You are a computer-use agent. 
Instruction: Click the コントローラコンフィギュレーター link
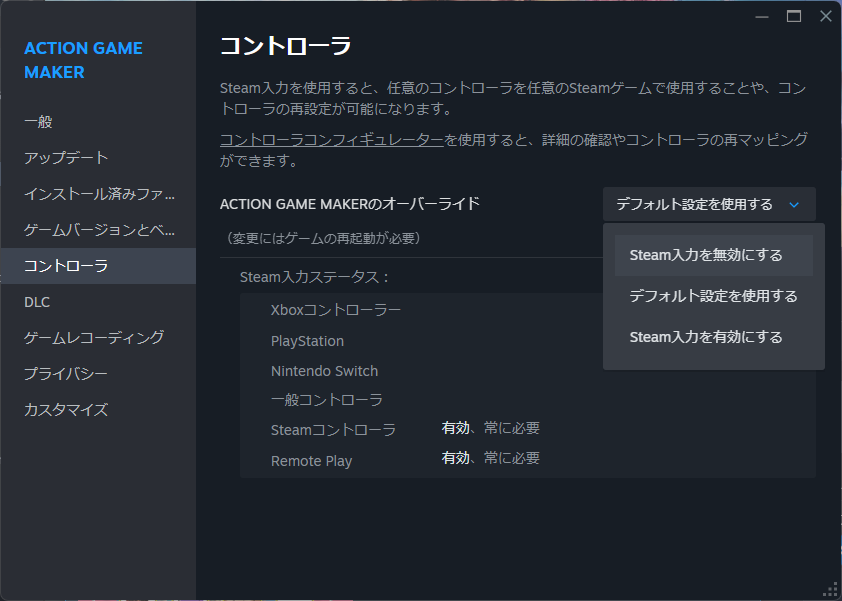click(332, 140)
